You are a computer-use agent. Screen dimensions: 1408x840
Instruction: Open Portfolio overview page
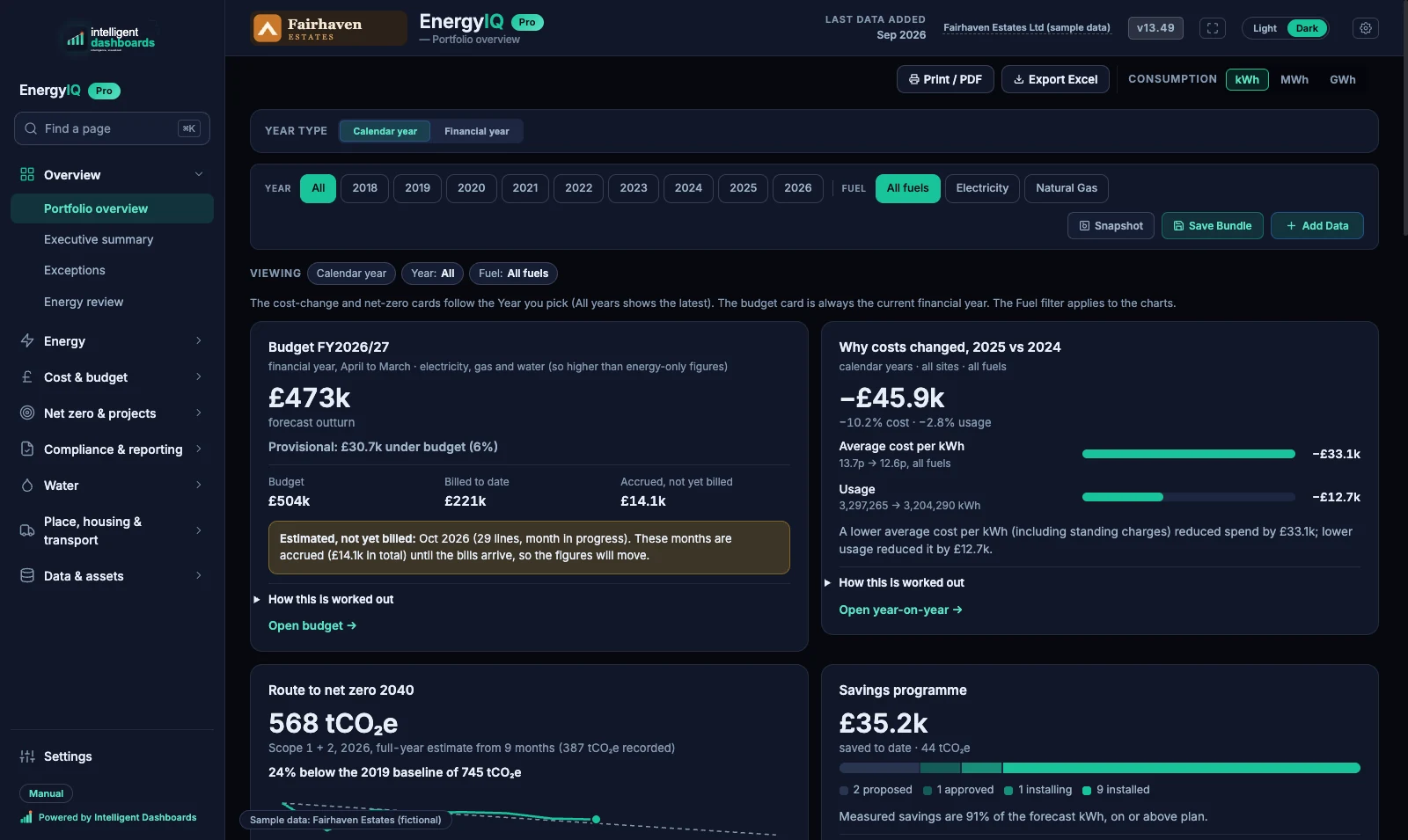click(112, 208)
